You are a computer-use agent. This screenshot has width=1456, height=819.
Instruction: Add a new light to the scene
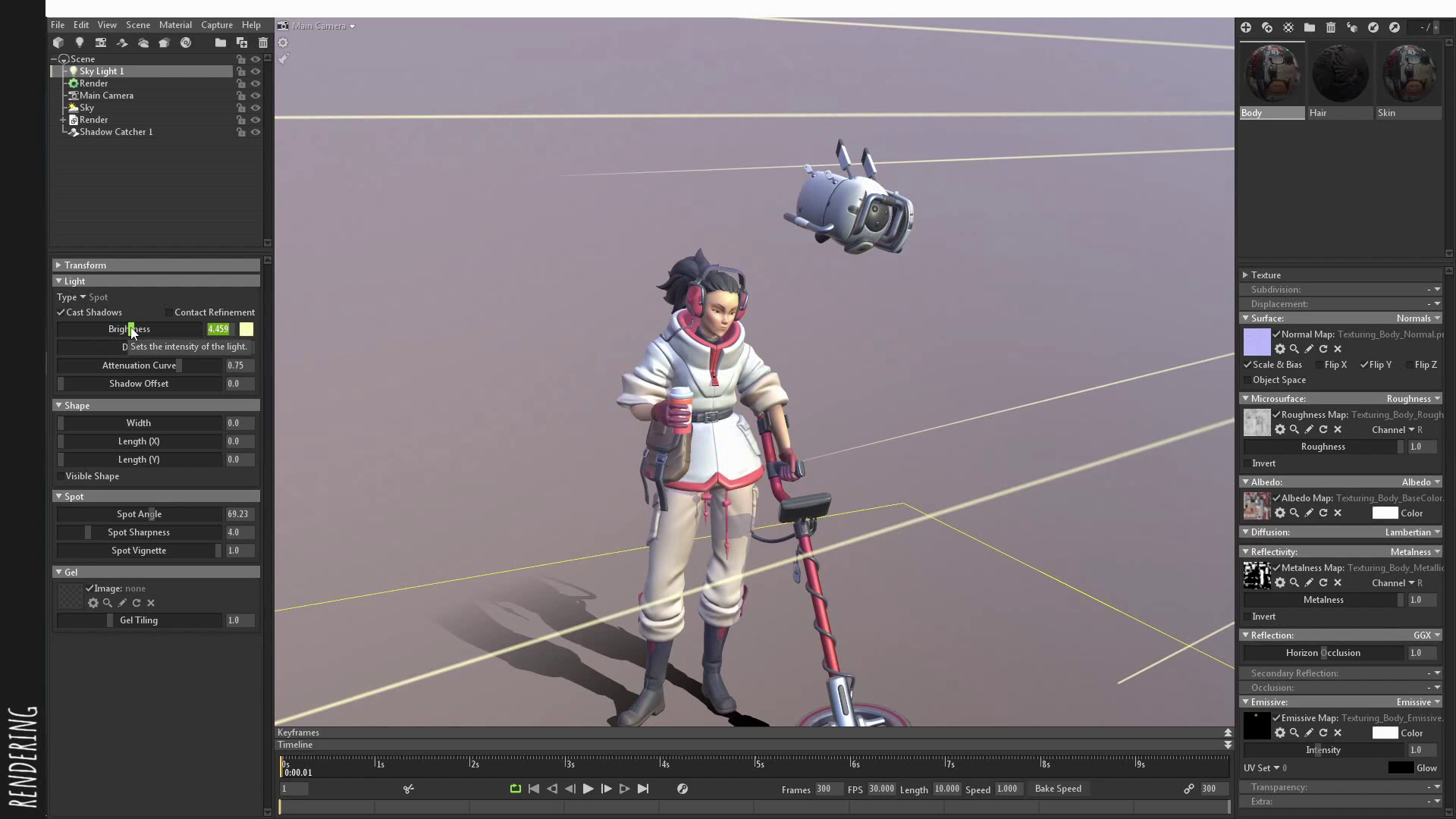[80, 43]
